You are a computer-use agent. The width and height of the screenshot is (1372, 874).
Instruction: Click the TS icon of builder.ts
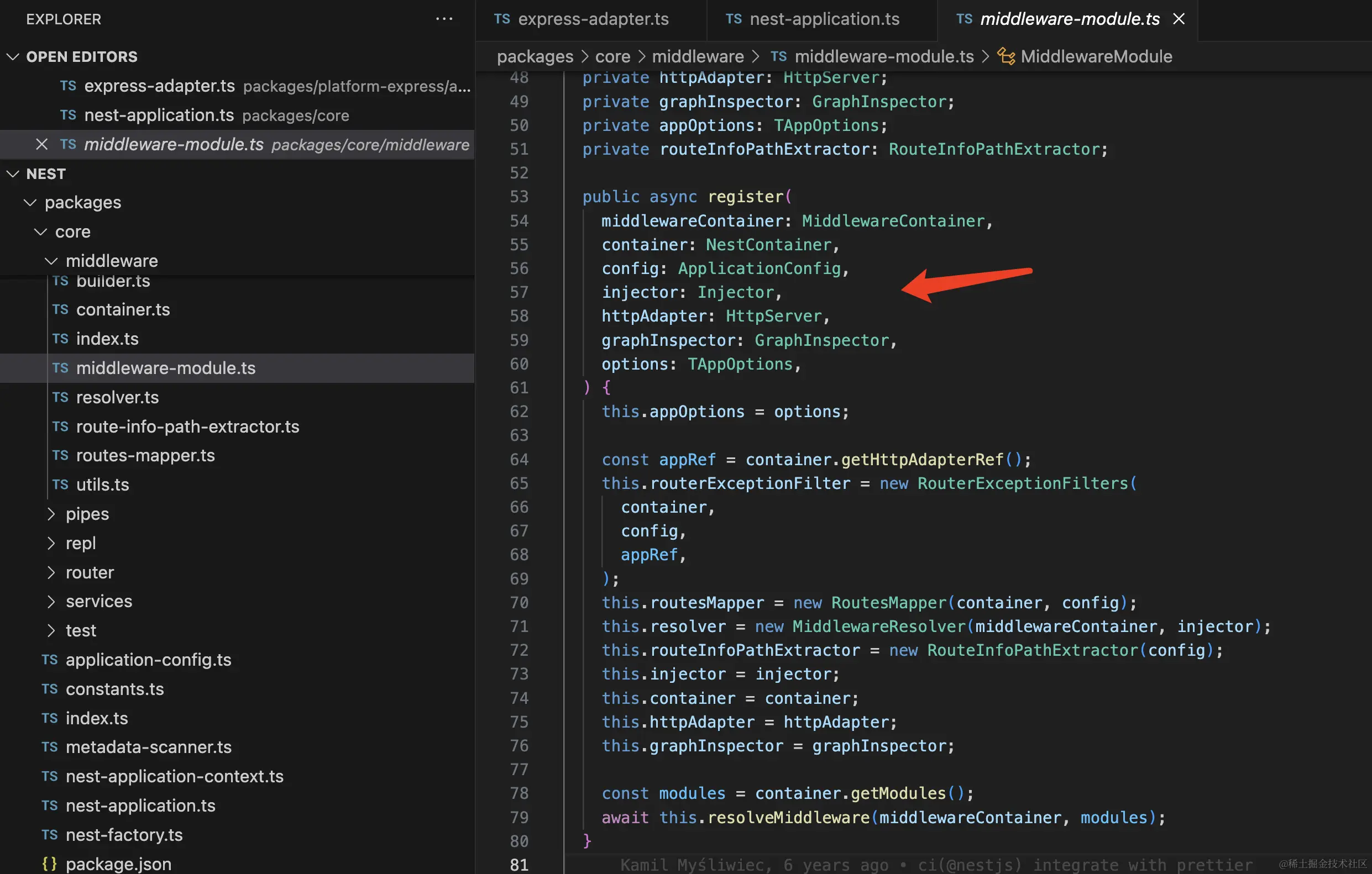click(x=60, y=281)
